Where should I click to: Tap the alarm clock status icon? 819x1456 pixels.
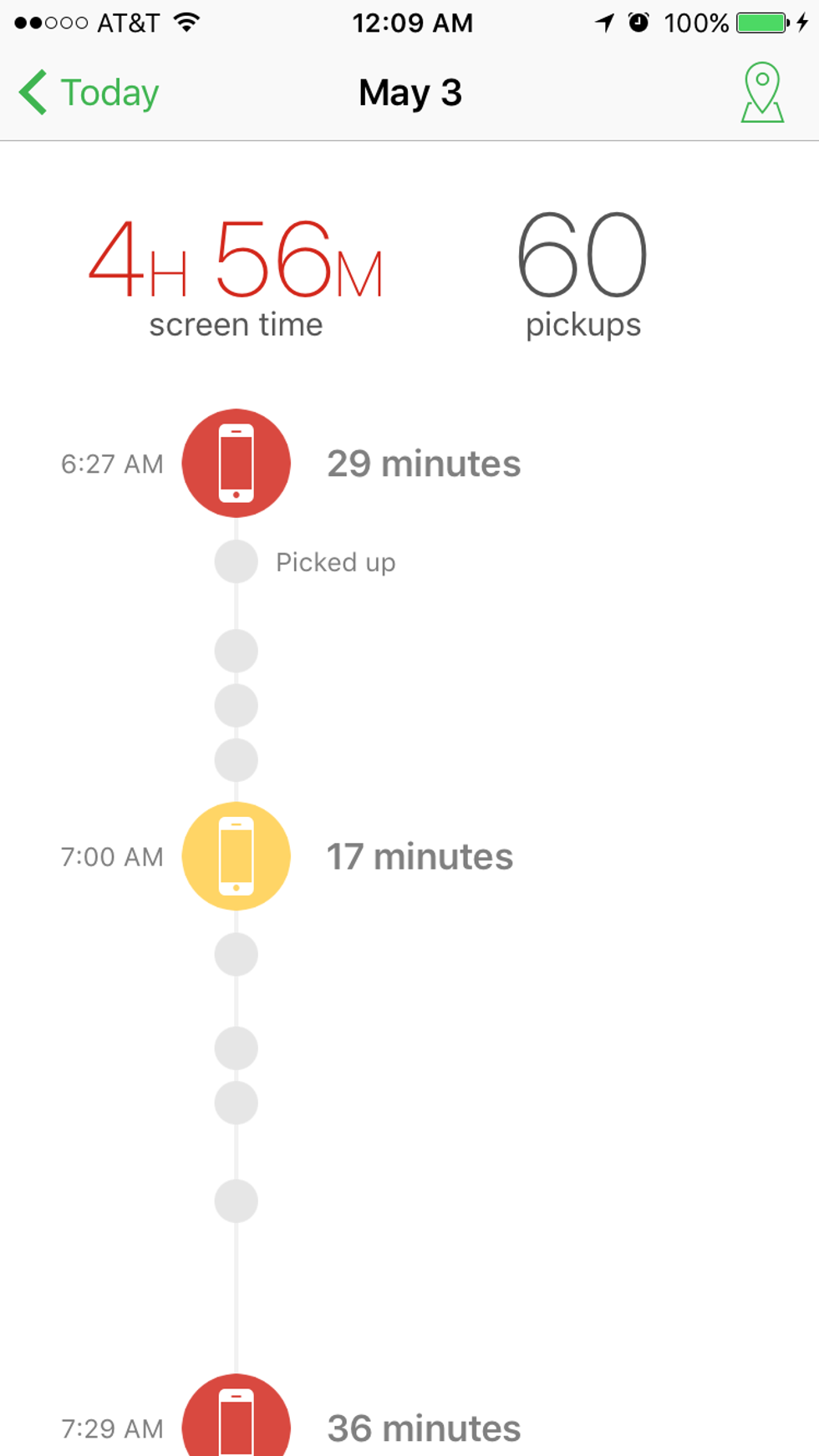638,23
